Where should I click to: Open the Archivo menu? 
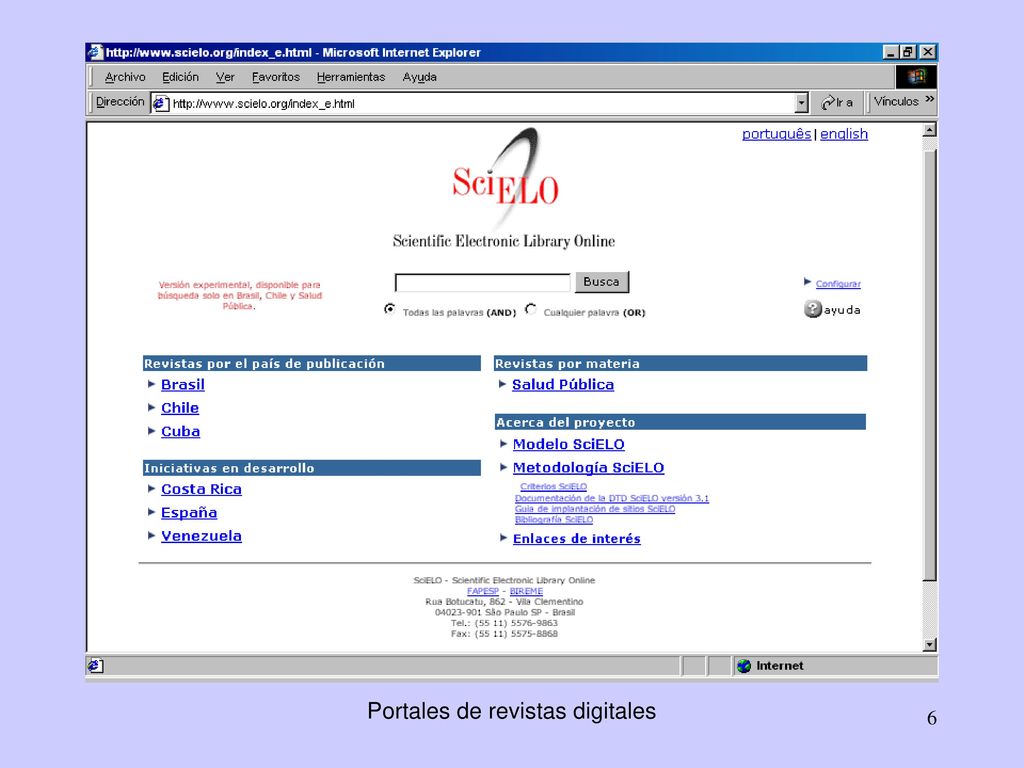[x=125, y=77]
